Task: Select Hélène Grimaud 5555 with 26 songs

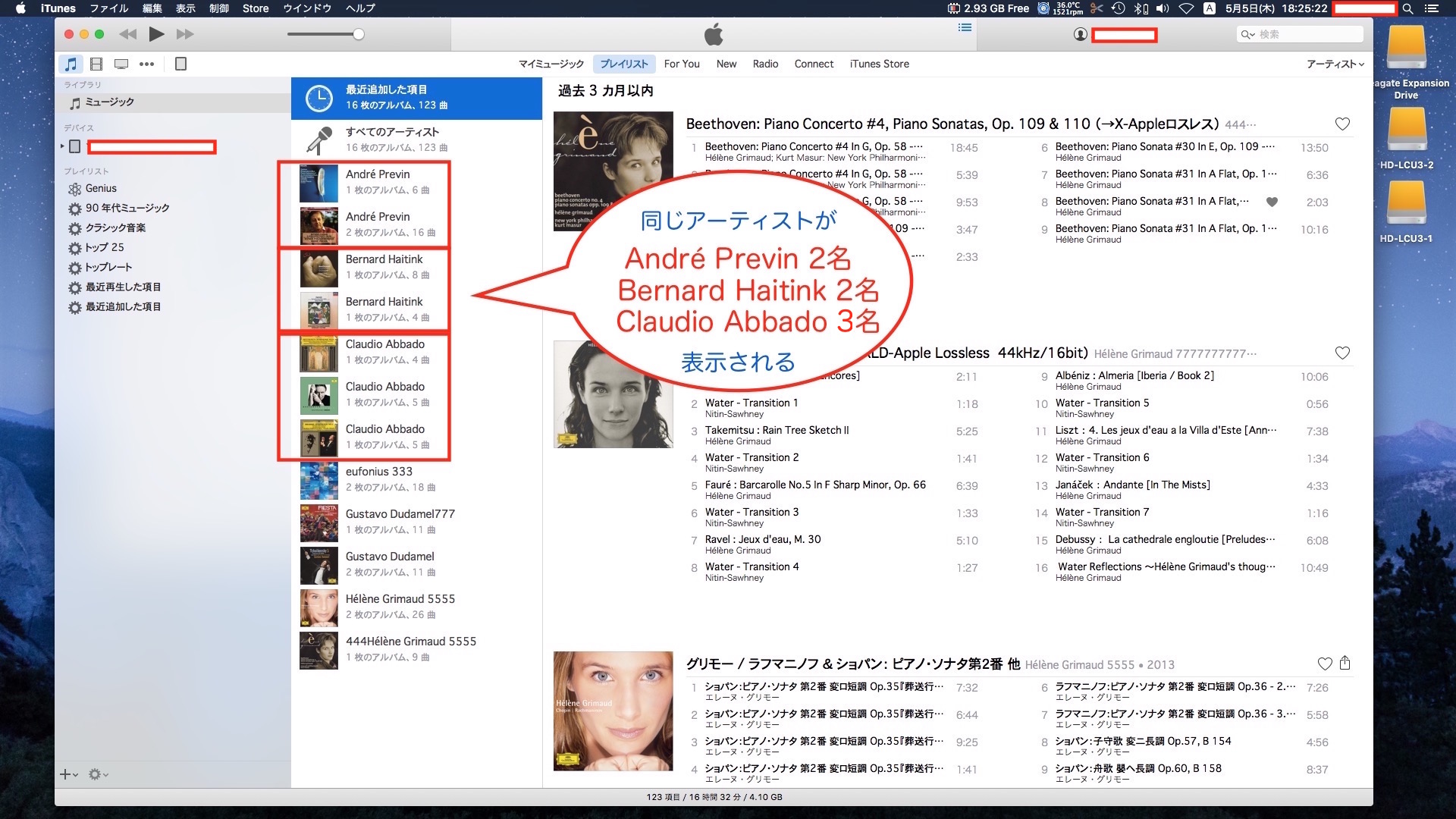Action: (416, 607)
